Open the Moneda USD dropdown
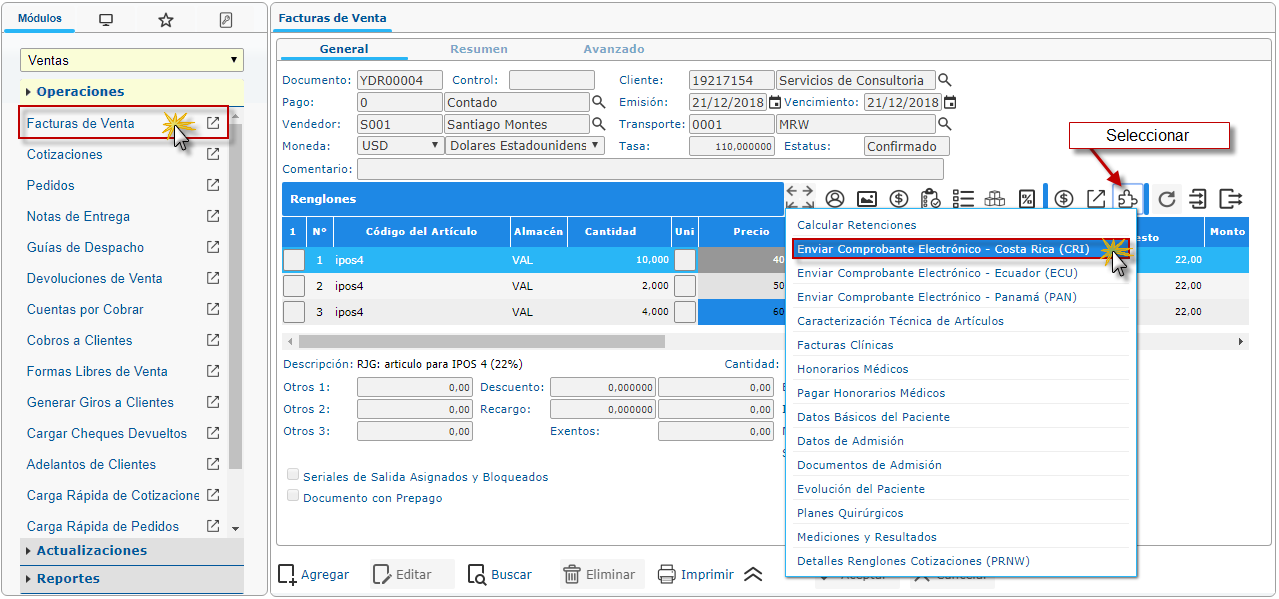 click(x=400, y=146)
